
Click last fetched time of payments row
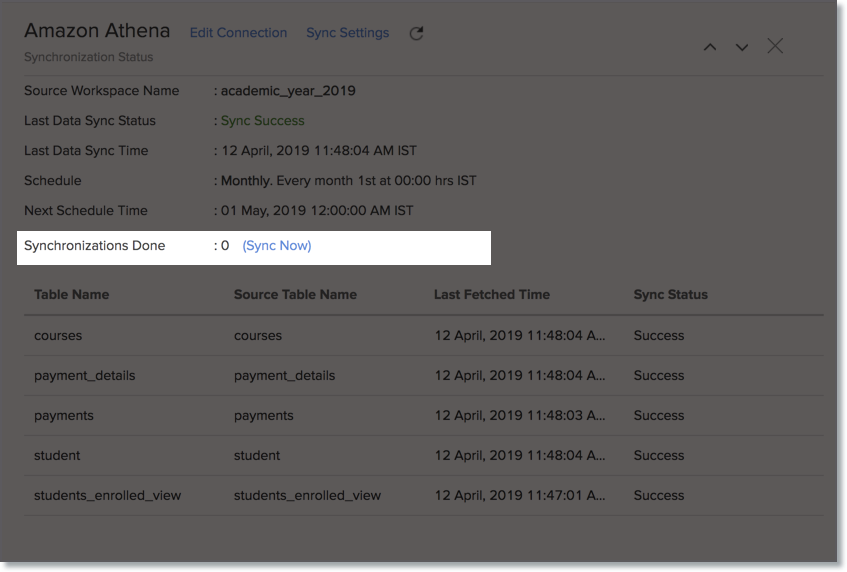click(520, 415)
